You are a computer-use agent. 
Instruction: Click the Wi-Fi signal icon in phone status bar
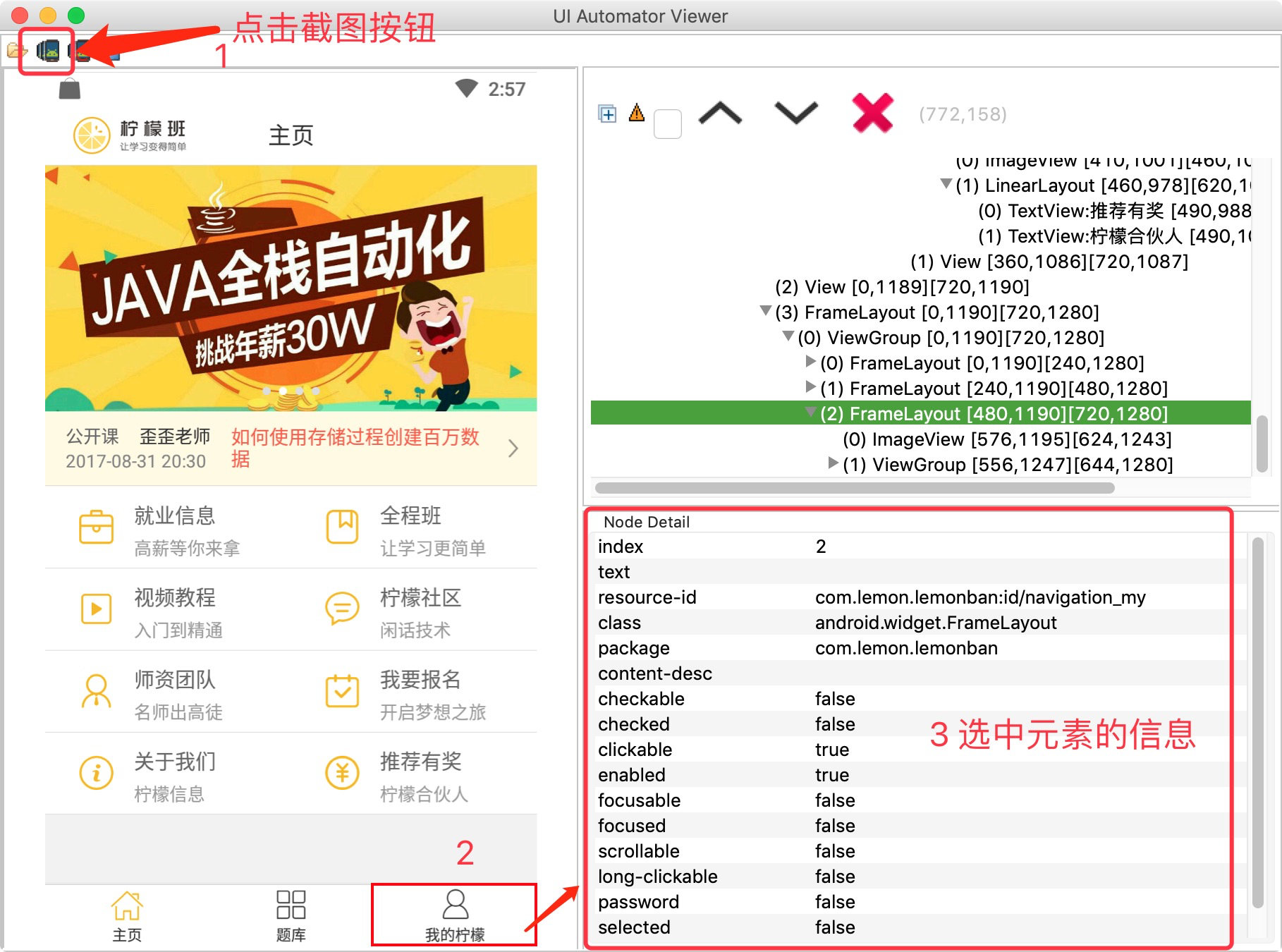pyautogui.click(x=466, y=88)
